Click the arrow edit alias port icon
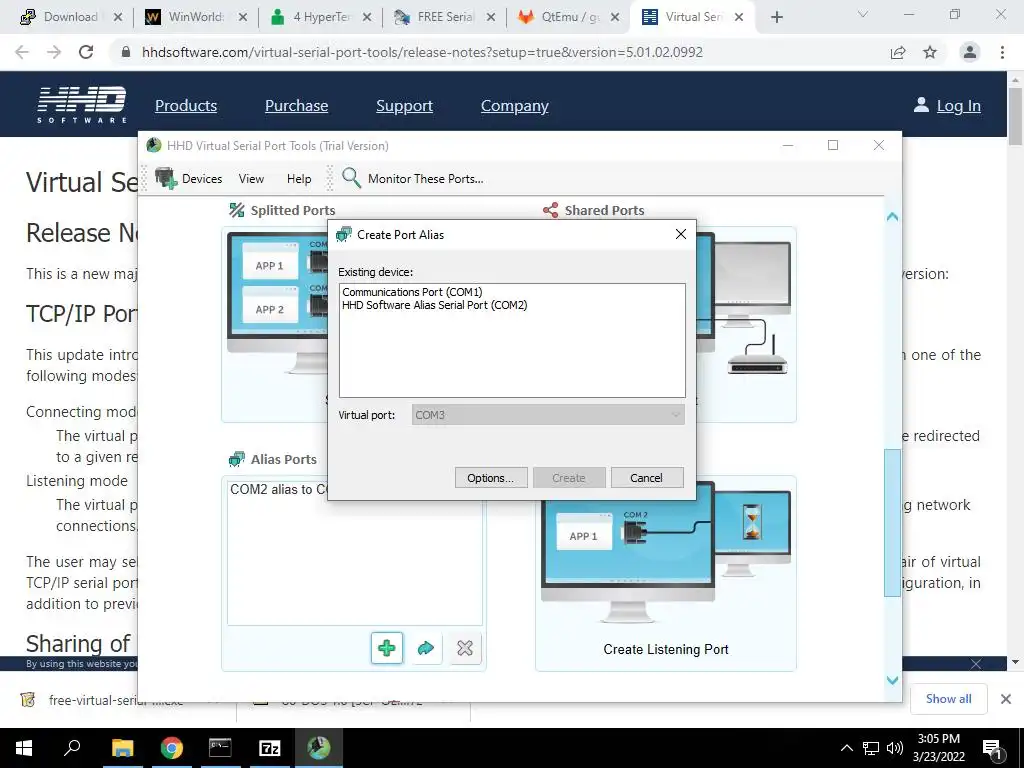The image size is (1024, 768). click(x=426, y=648)
